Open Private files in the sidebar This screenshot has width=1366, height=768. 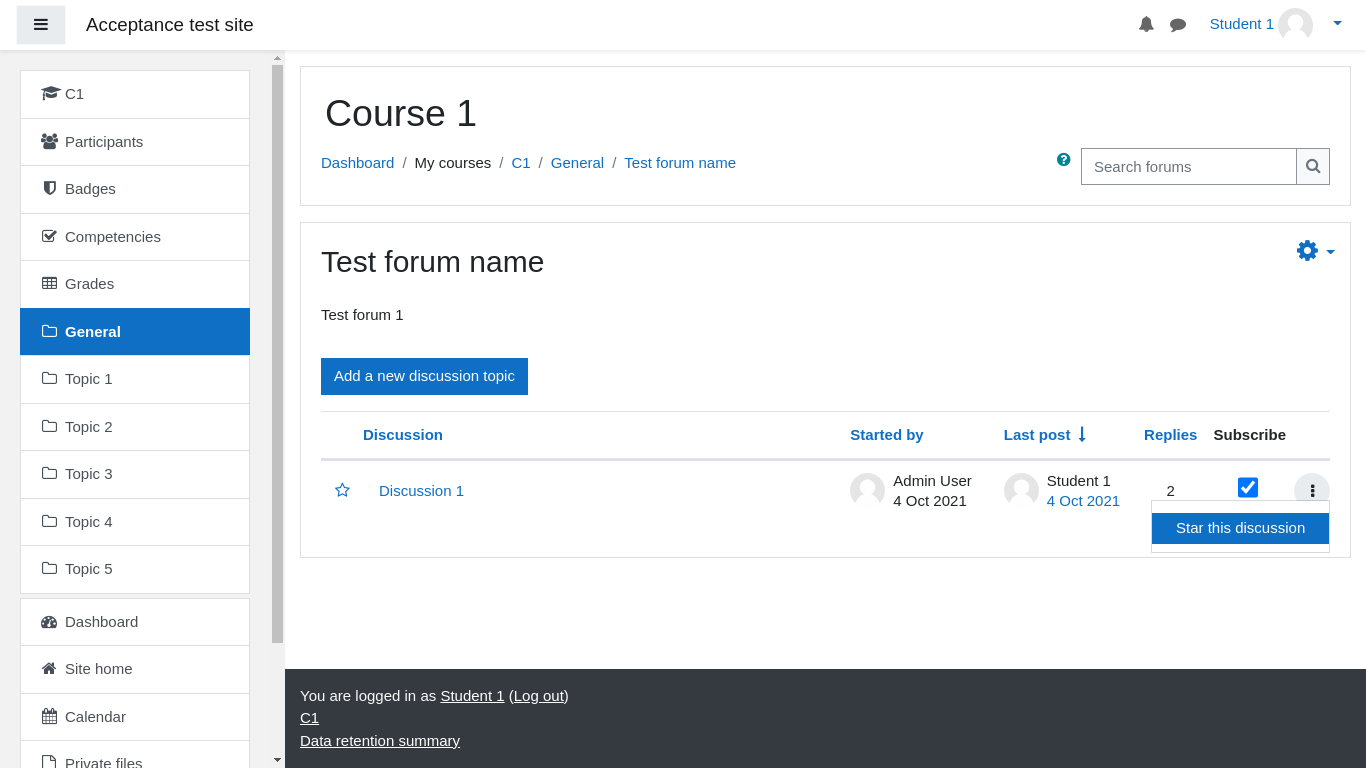click(x=135, y=755)
